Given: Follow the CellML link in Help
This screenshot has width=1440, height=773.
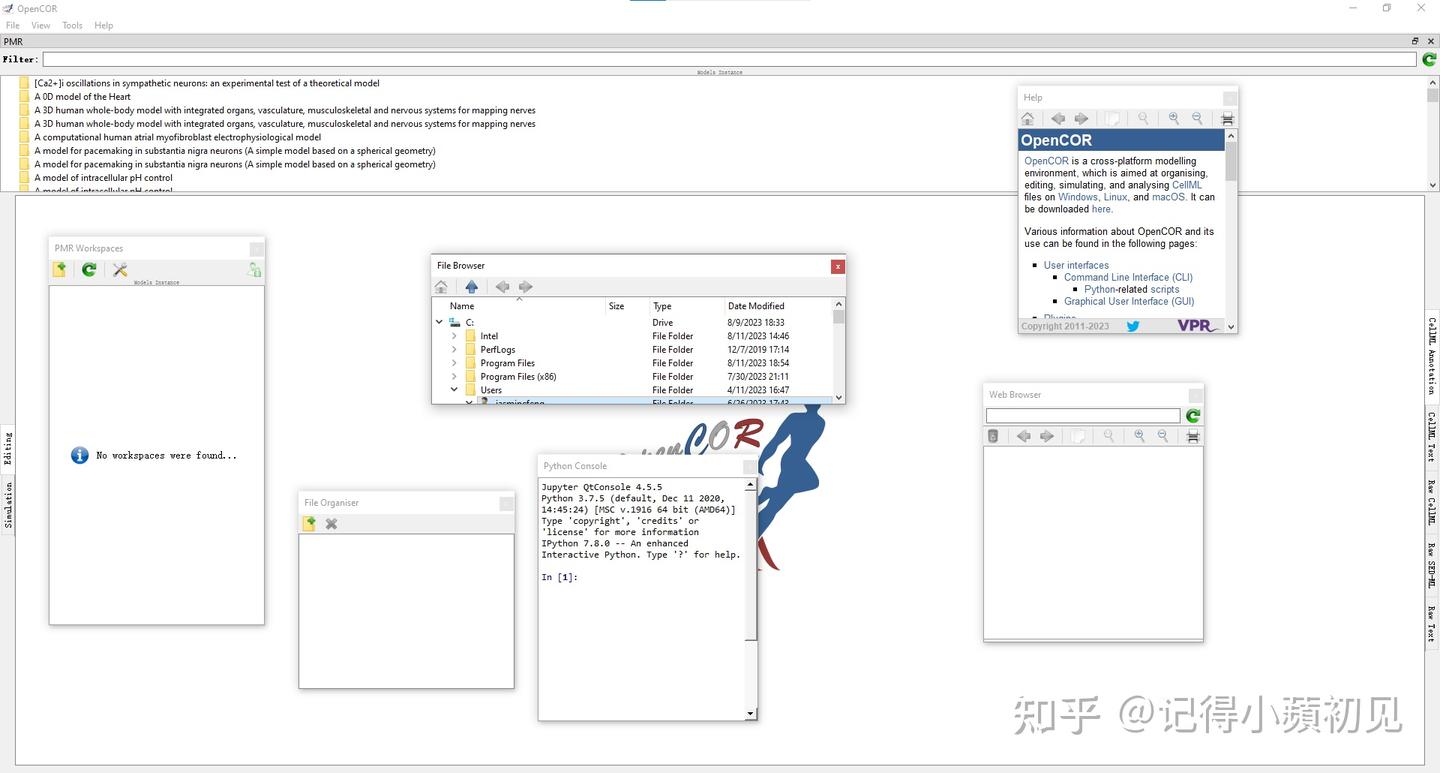Looking at the screenshot, I should 1187,185.
